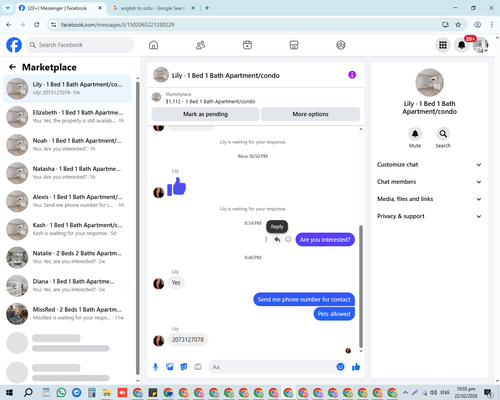Screen dimensions: 500x400
Task: Open the Diana conversation
Action: [x=67, y=285]
